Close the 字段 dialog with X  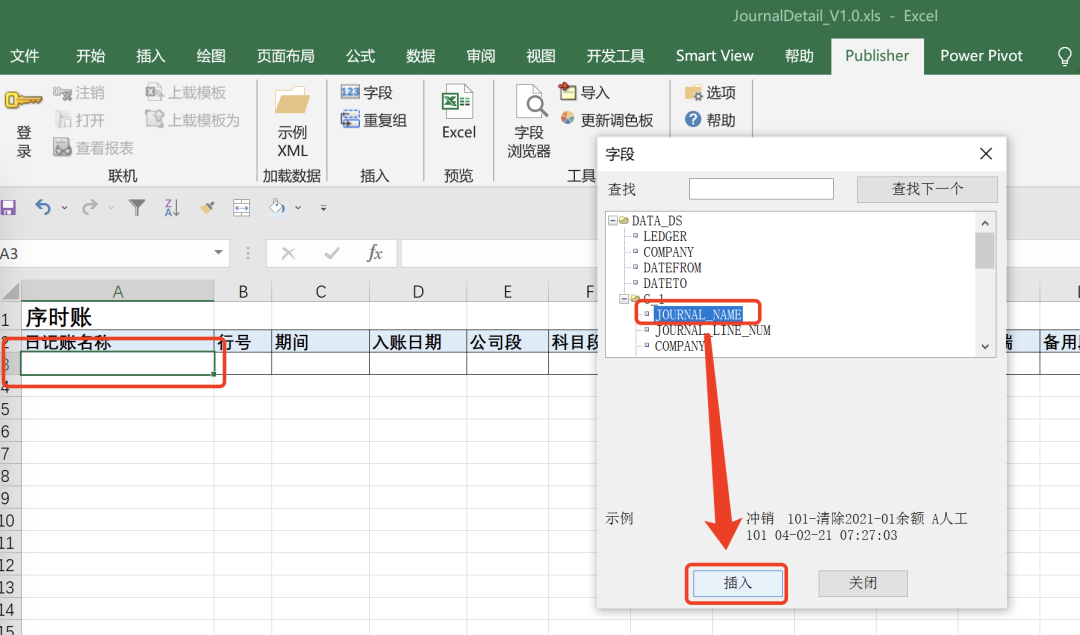(x=986, y=154)
